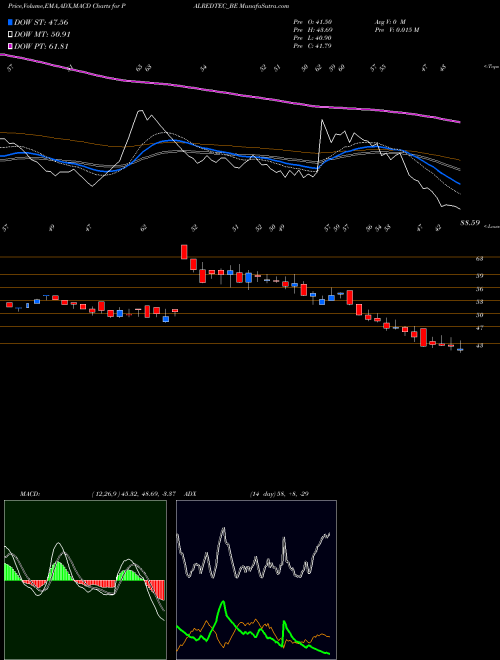Click the 'ADX' indicator label
500x660 pixels.
pos(191,494)
